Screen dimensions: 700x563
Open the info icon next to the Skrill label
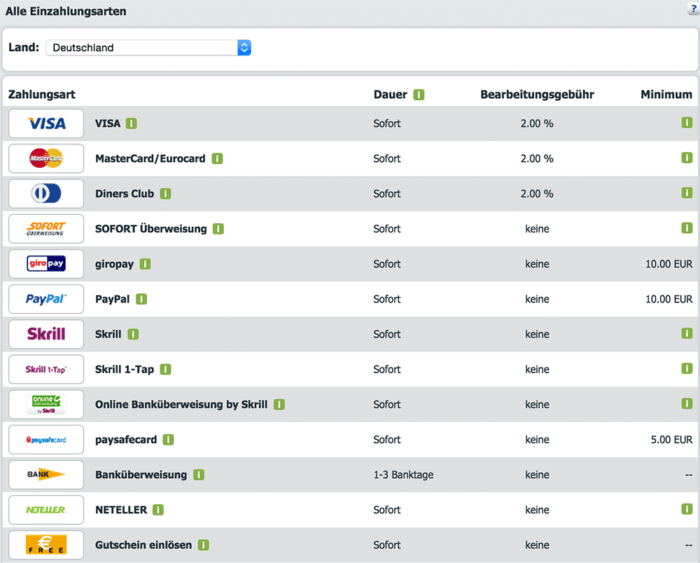click(x=133, y=334)
